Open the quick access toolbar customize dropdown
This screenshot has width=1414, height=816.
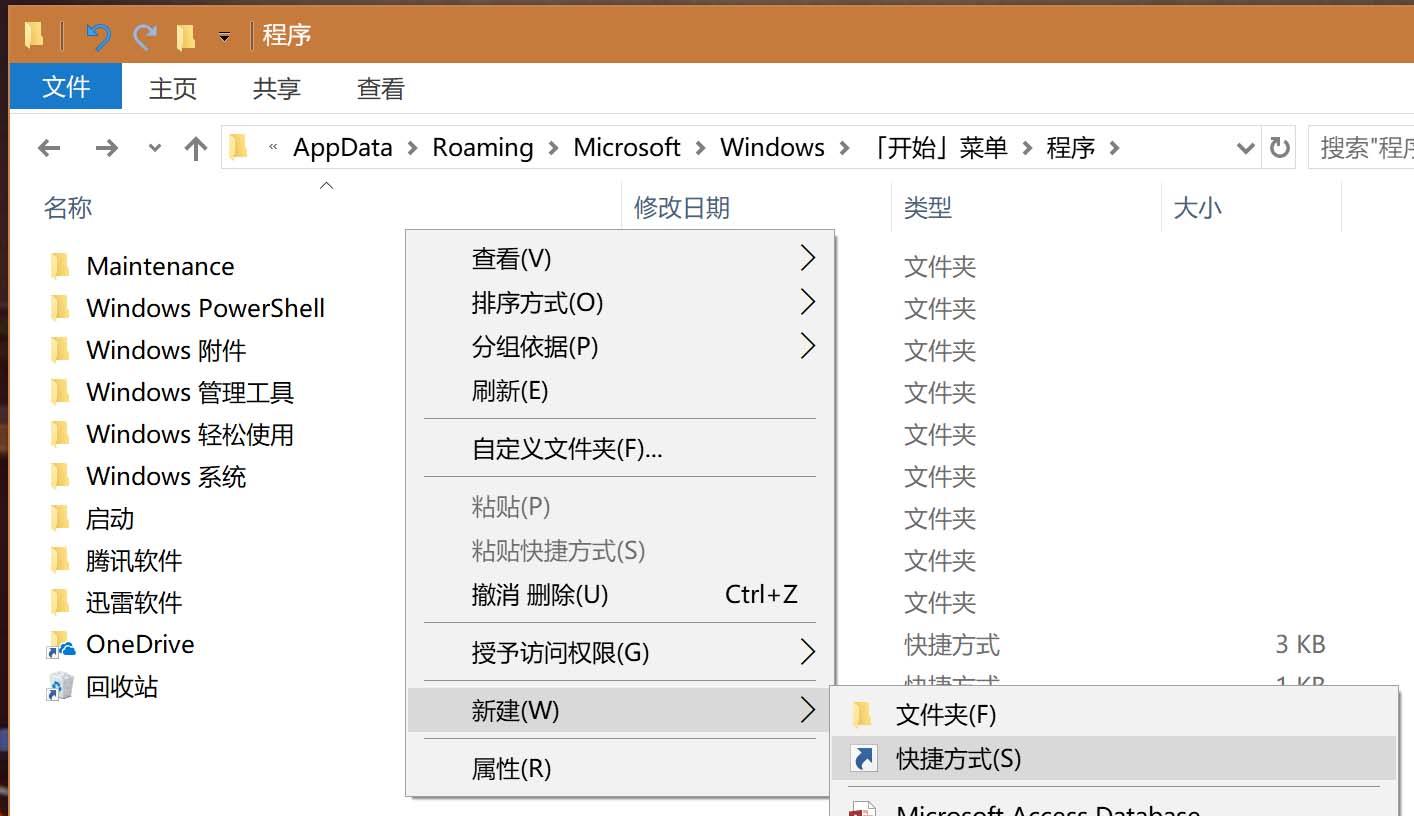pos(224,37)
